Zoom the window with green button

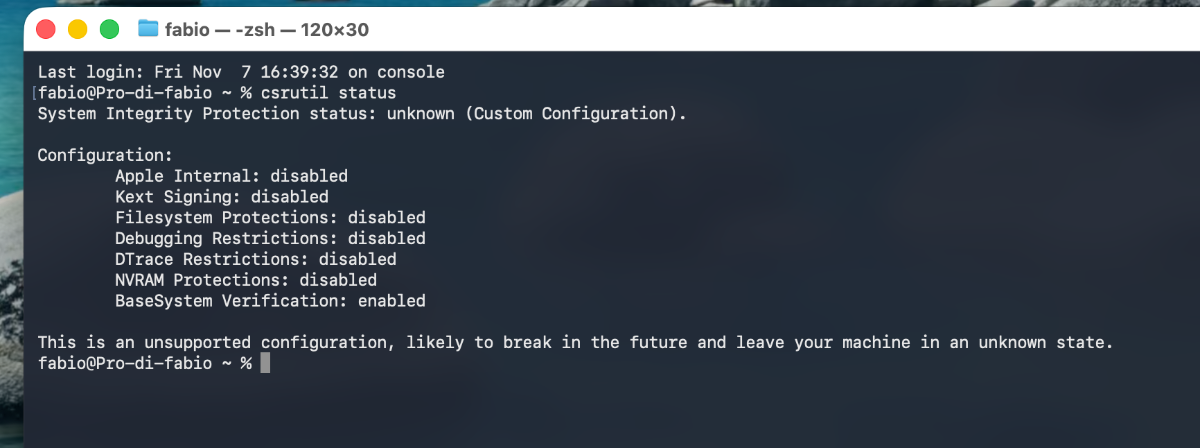(110, 29)
